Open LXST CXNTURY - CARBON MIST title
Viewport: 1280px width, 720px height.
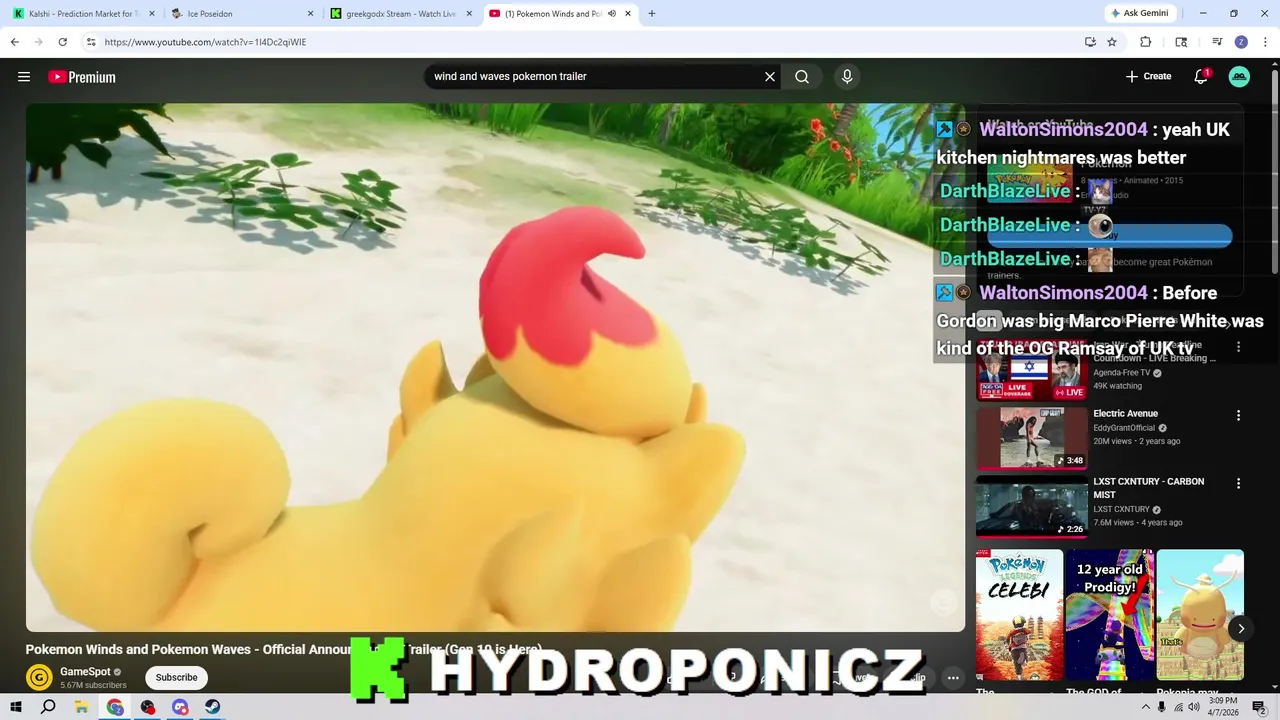coord(1148,488)
